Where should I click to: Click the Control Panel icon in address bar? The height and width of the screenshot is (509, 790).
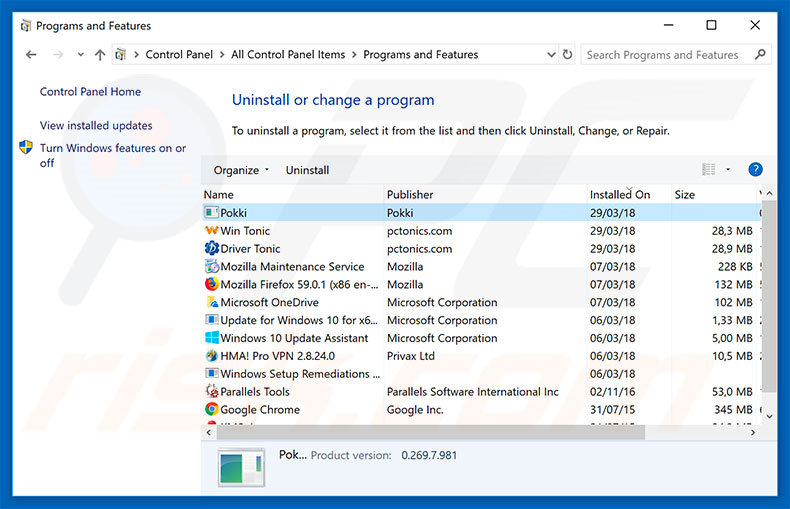pos(120,54)
